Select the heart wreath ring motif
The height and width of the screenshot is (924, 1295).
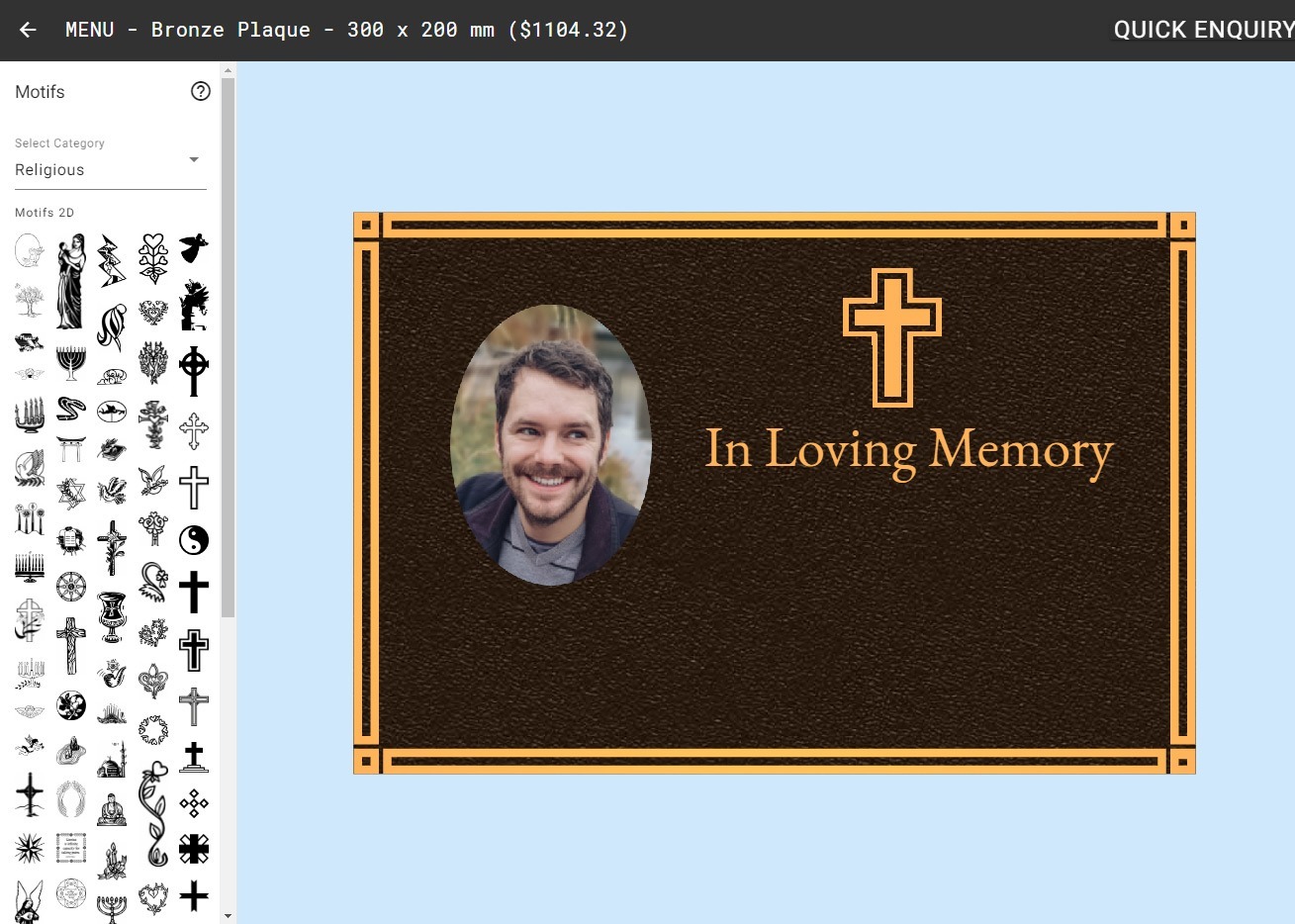[x=153, y=730]
